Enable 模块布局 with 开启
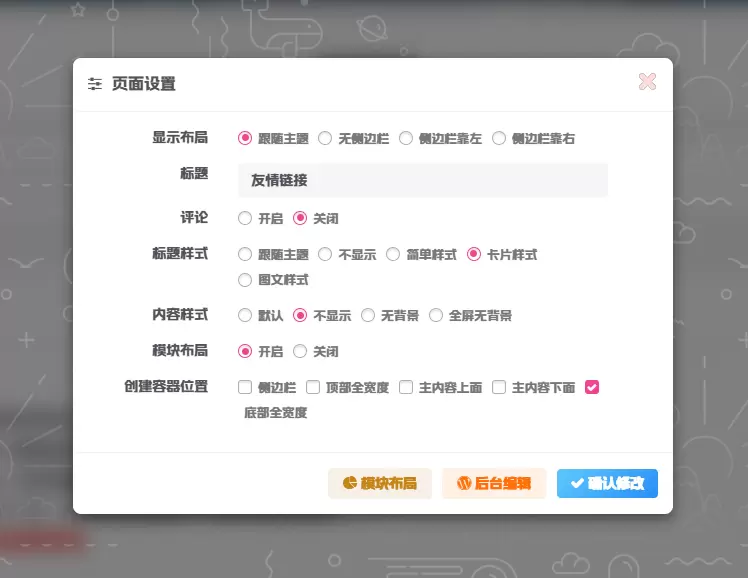This screenshot has width=748, height=578. pos(245,351)
